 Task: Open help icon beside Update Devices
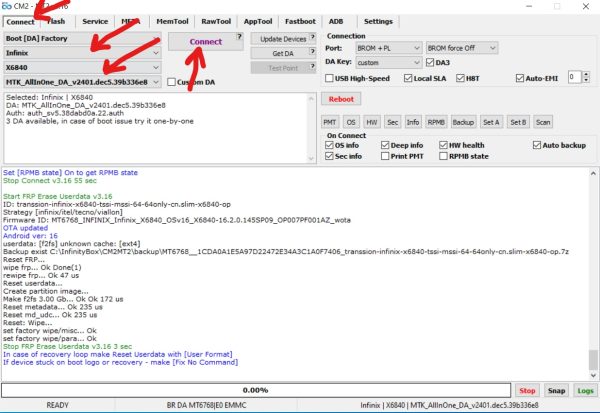[x=312, y=37]
